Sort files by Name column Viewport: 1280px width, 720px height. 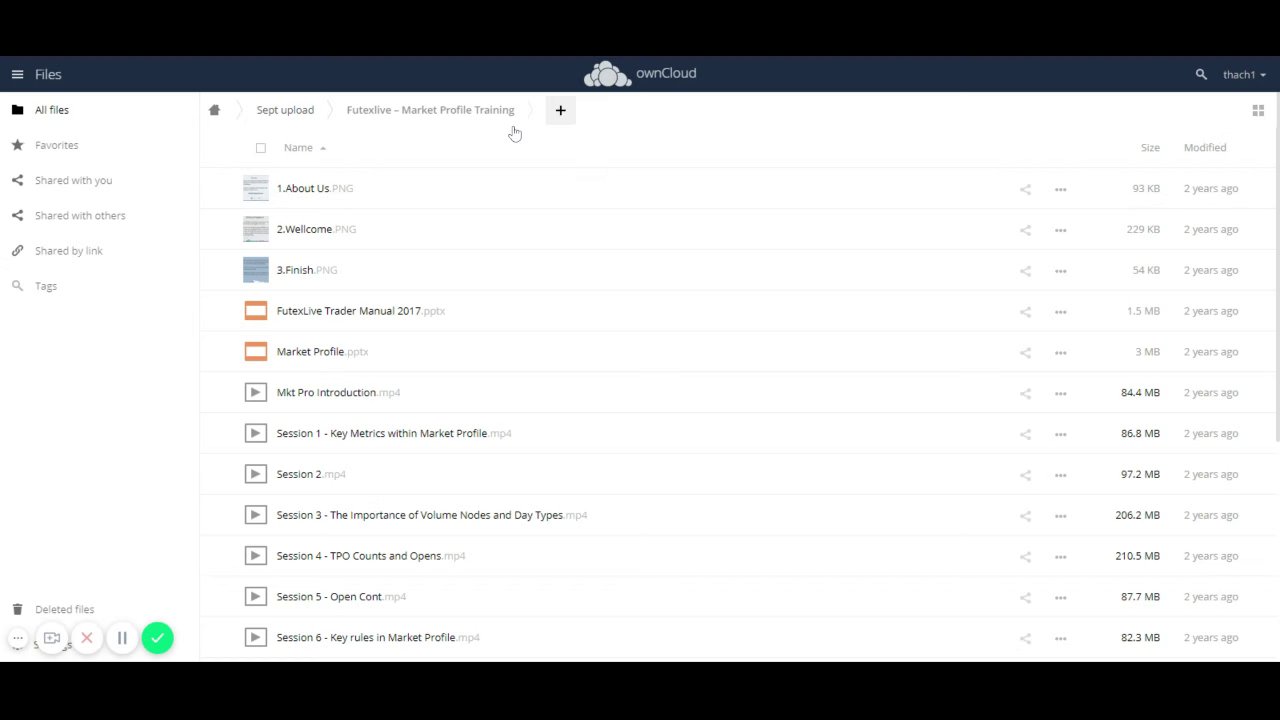coord(298,147)
